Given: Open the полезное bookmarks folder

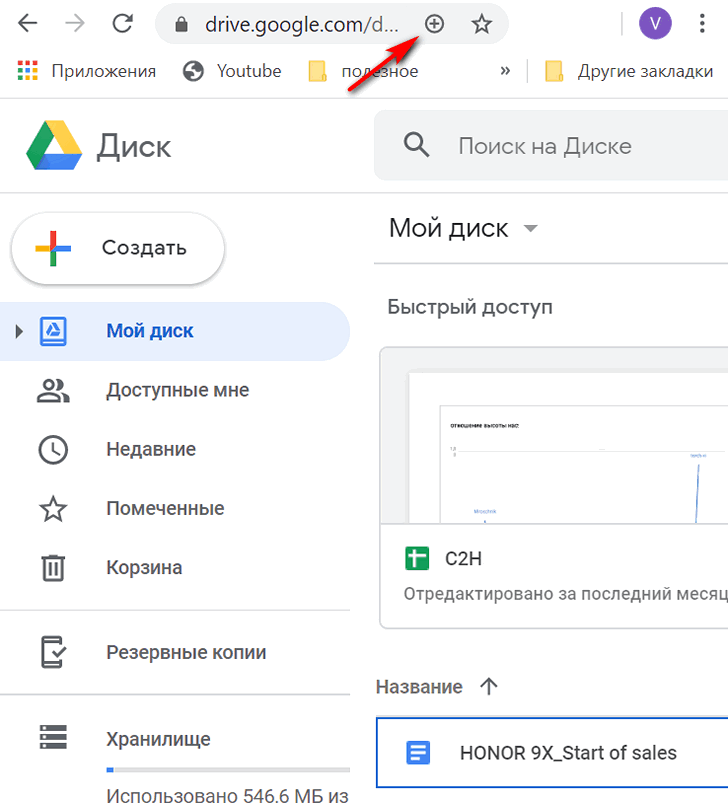Looking at the screenshot, I should click(x=363, y=71).
